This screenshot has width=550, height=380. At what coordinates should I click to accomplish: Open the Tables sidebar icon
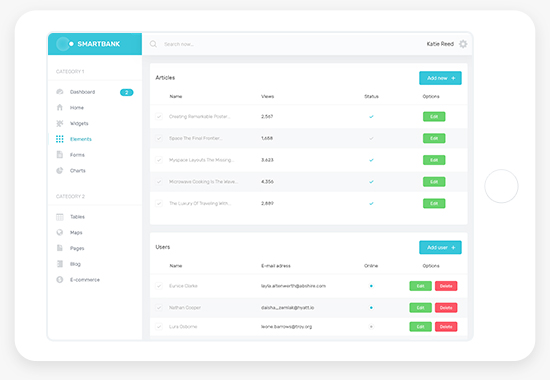point(60,217)
